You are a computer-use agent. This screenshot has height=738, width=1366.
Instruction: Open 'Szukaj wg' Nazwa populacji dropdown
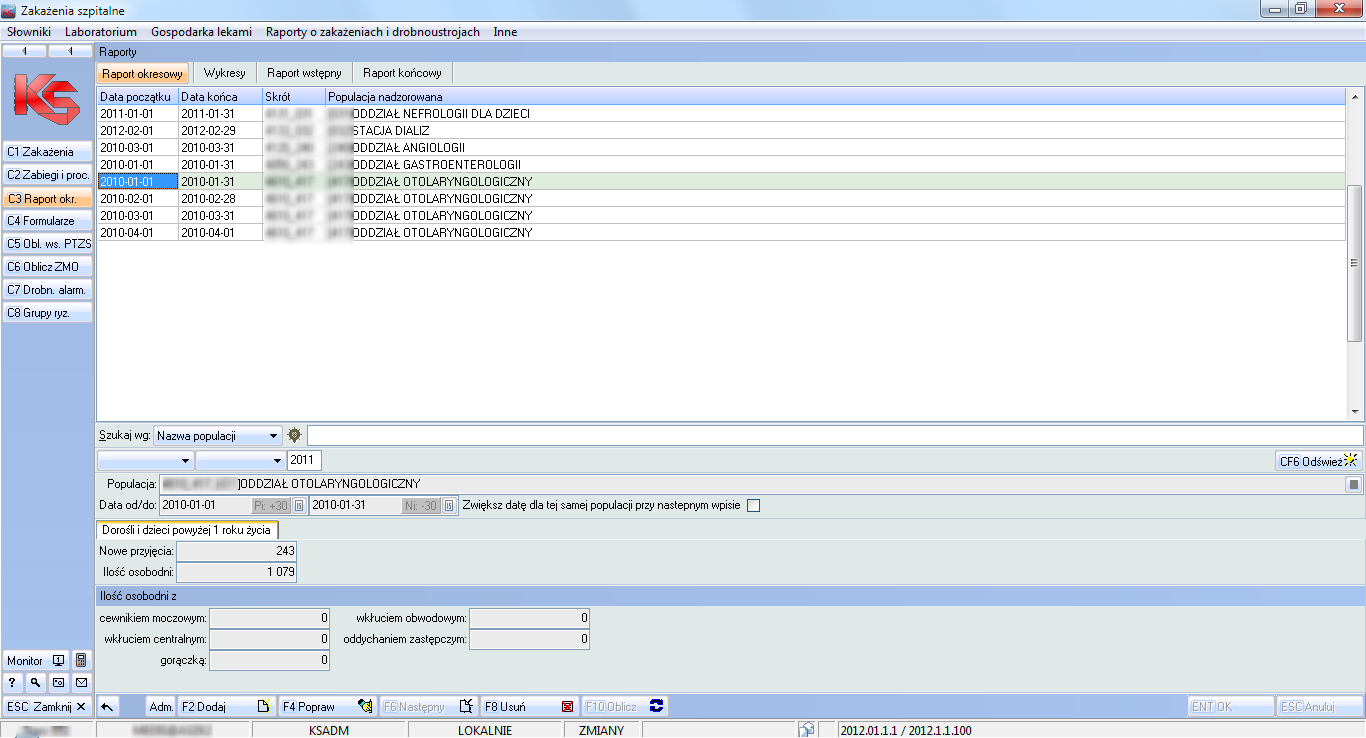(274, 436)
